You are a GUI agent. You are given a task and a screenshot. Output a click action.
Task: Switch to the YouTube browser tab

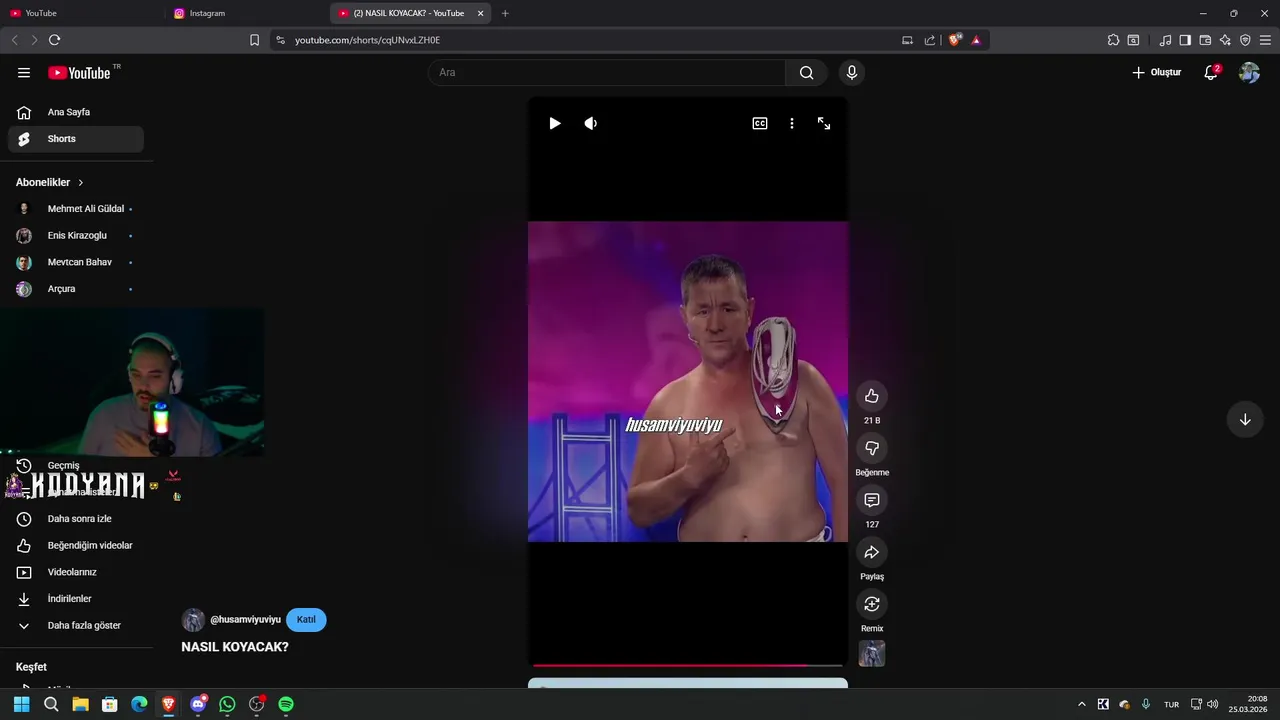[x=80, y=13]
